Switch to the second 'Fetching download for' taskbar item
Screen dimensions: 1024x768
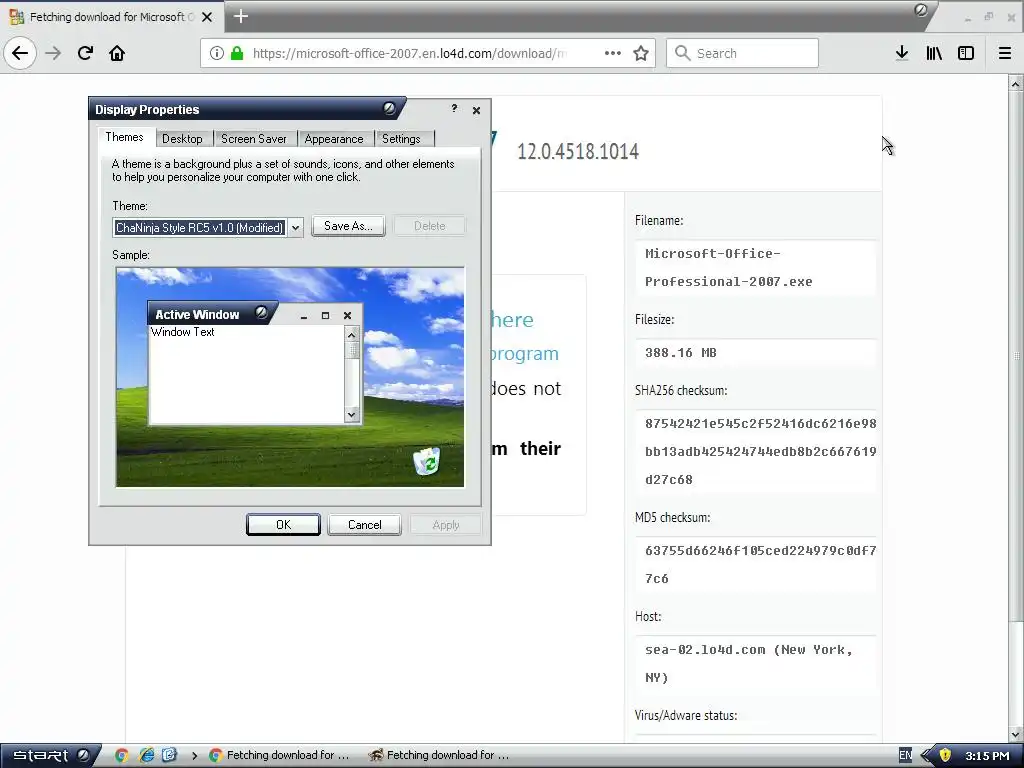click(439, 756)
